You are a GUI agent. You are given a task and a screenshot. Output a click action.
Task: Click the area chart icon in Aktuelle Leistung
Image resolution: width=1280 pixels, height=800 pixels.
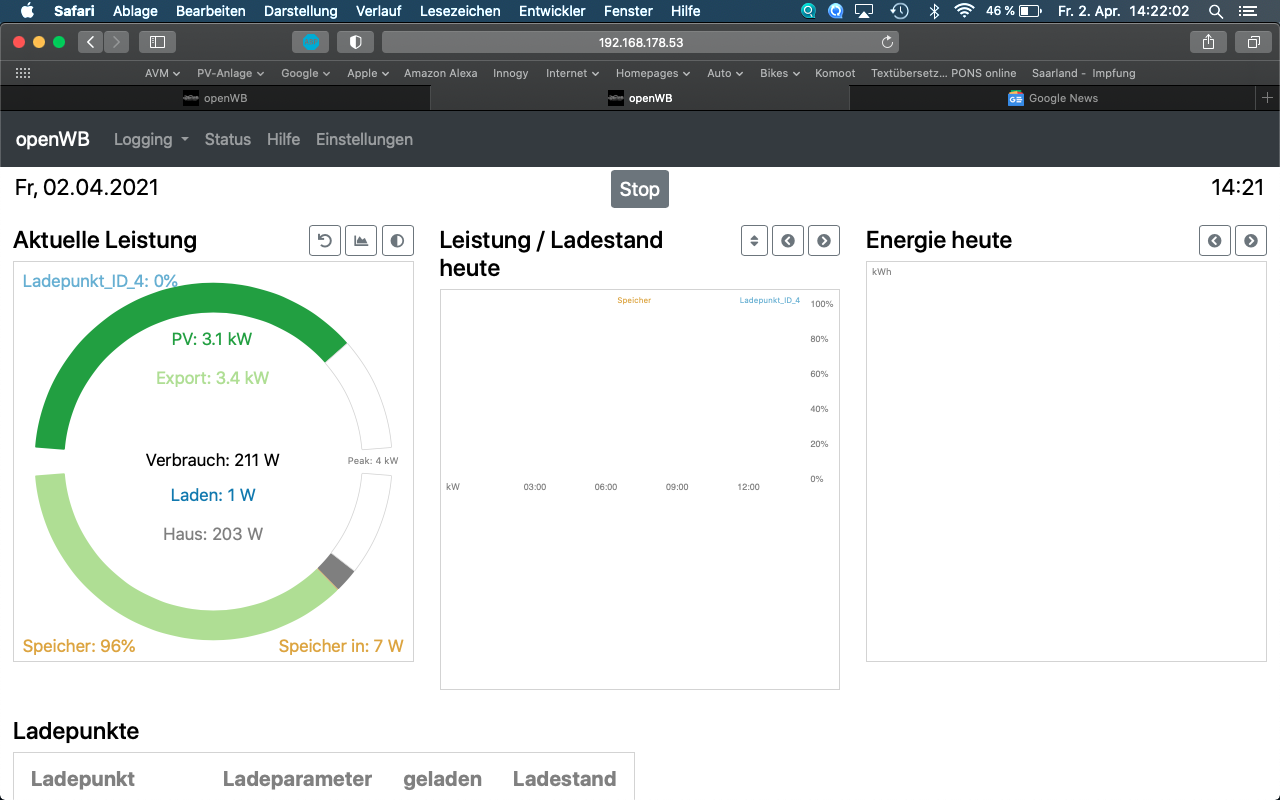pyautogui.click(x=361, y=241)
